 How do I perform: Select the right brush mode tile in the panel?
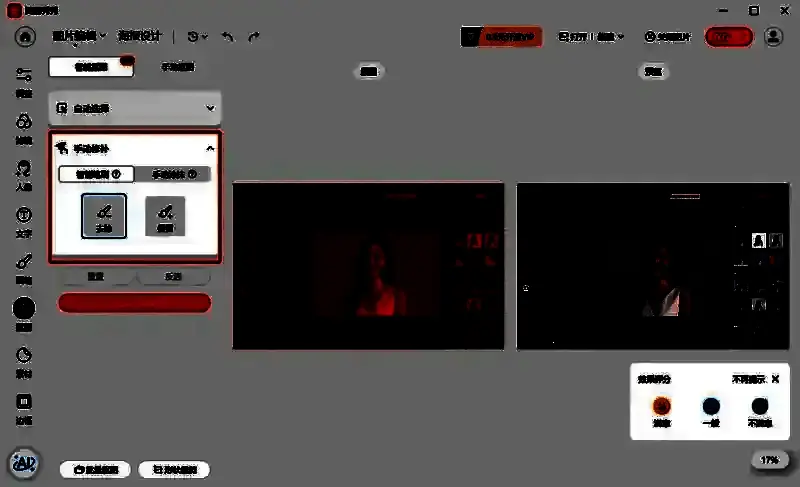coord(165,215)
